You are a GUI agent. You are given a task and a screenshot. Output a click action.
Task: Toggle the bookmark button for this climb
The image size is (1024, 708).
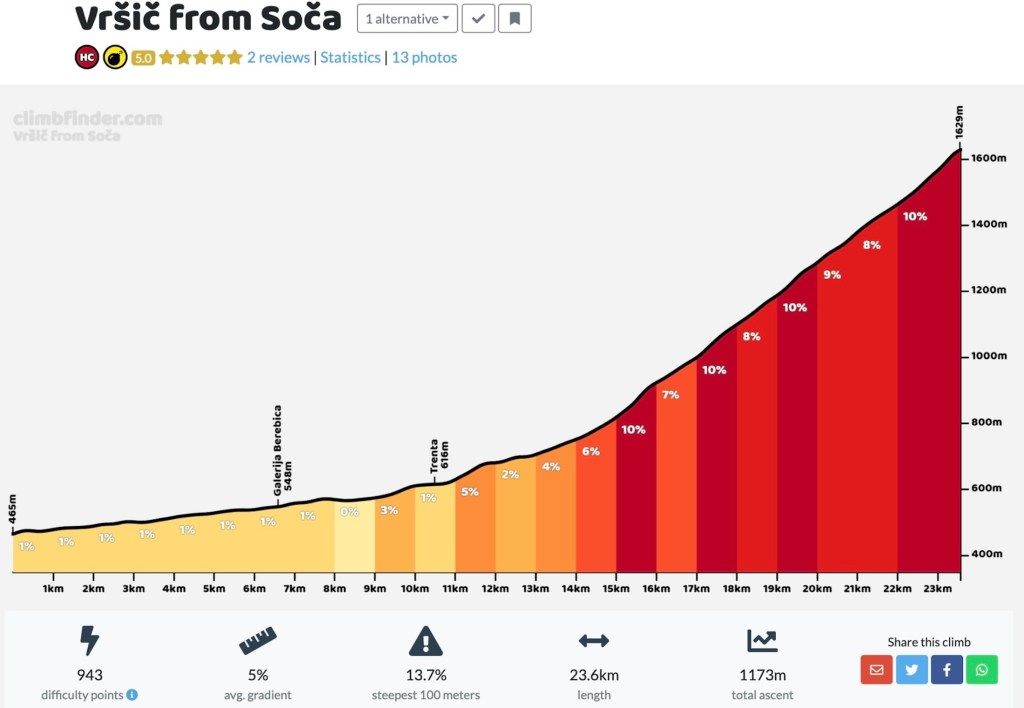[x=514, y=19]
